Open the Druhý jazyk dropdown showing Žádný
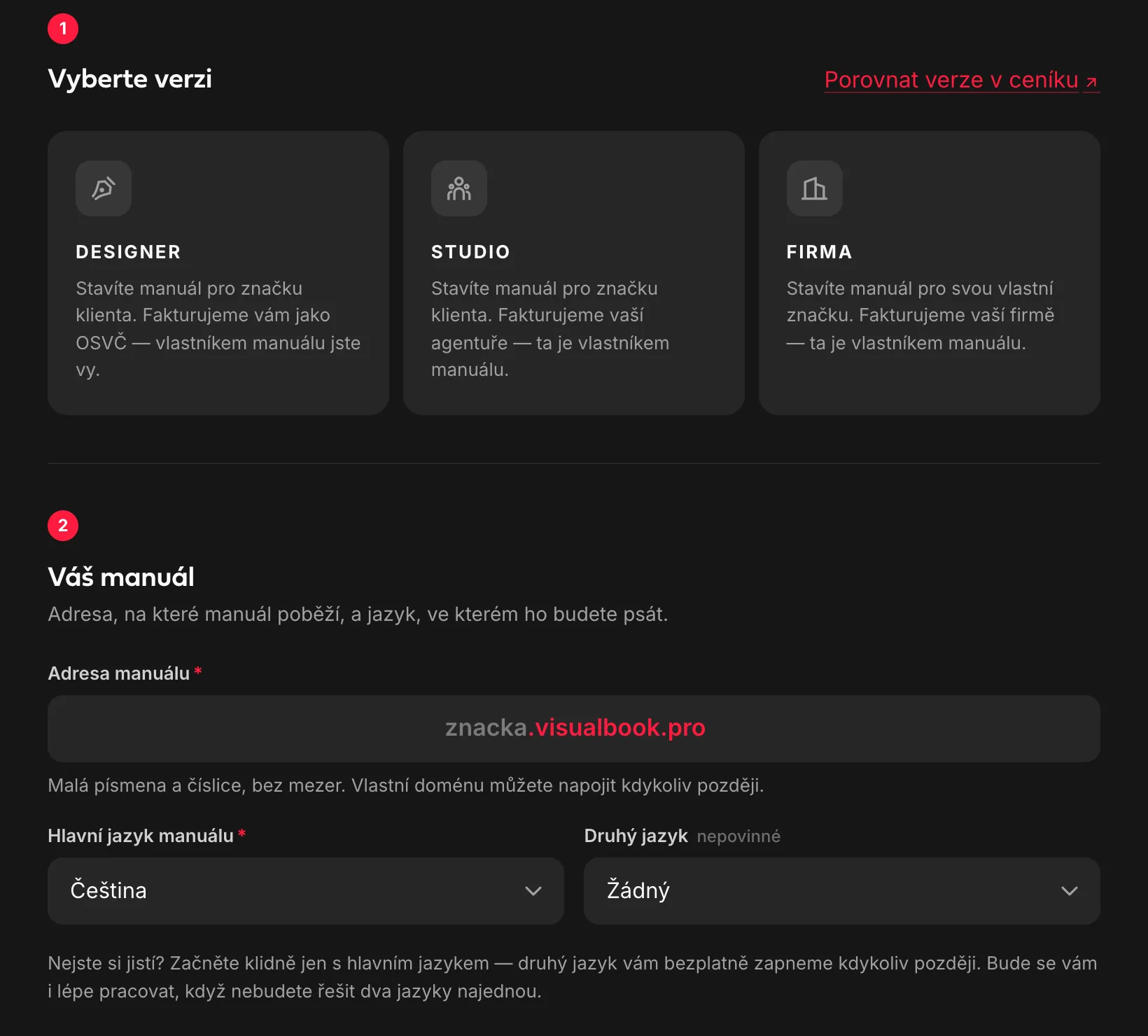 tap(842, 891)
